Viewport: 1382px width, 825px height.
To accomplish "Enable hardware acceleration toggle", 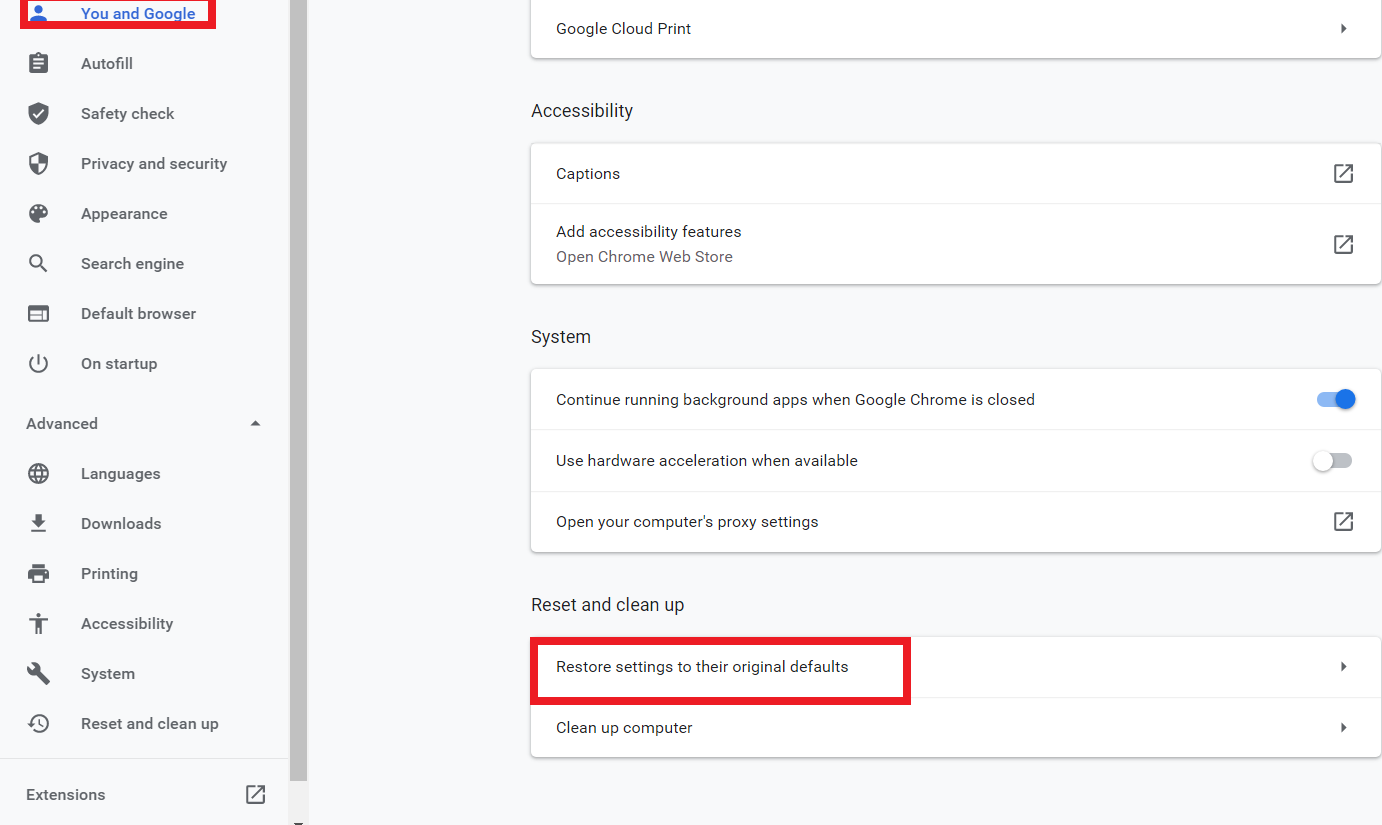I will click(1332, 461).
